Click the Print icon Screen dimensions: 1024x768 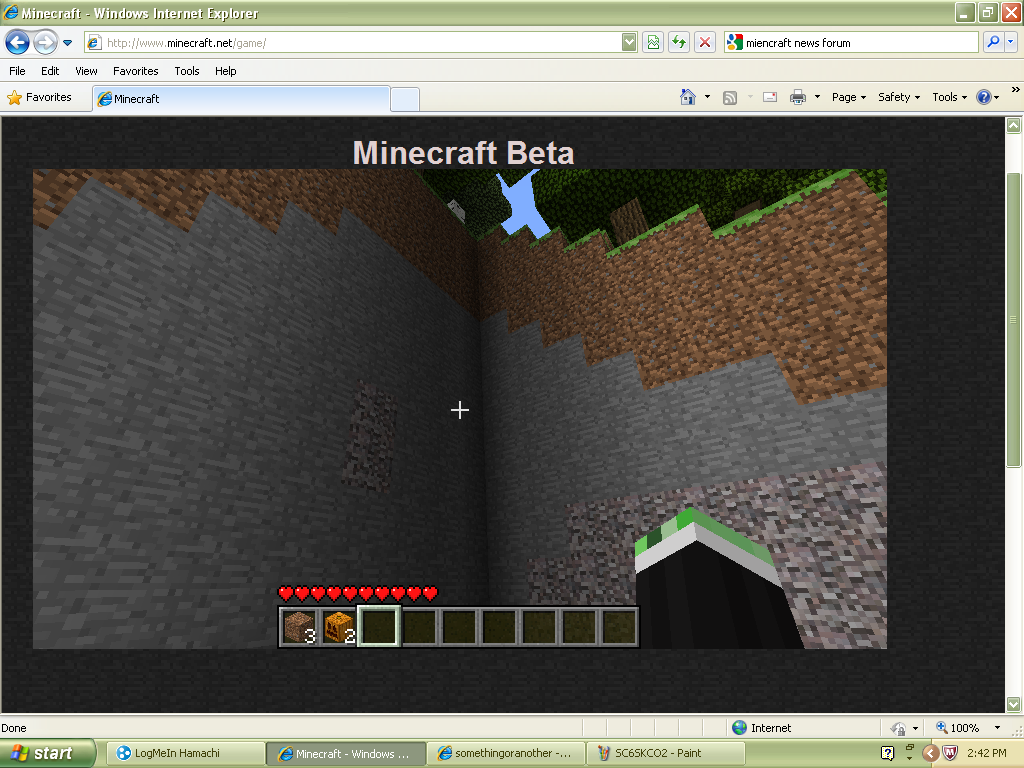click(x=798, y=97)
